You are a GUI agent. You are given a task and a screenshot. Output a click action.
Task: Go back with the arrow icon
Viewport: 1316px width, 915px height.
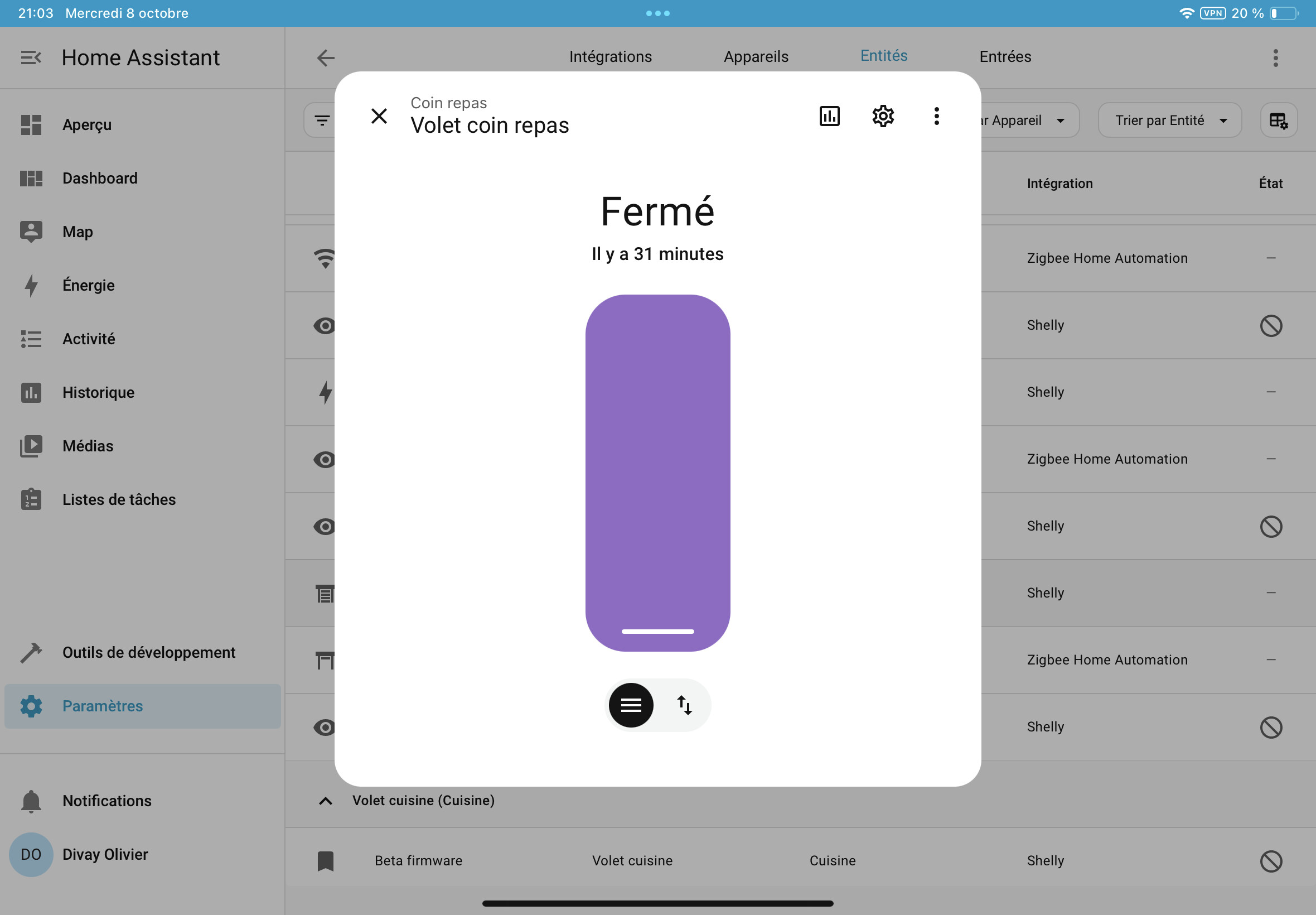point(326,58)
